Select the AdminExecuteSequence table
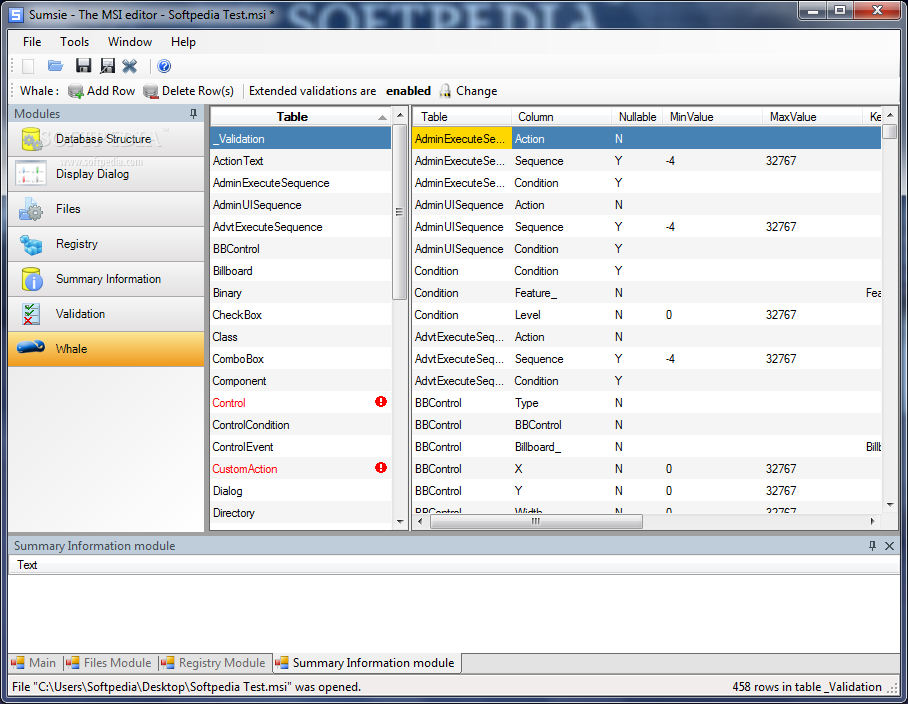Image resolution: width=908 pixels, height=704 pixels. [301, 183]
